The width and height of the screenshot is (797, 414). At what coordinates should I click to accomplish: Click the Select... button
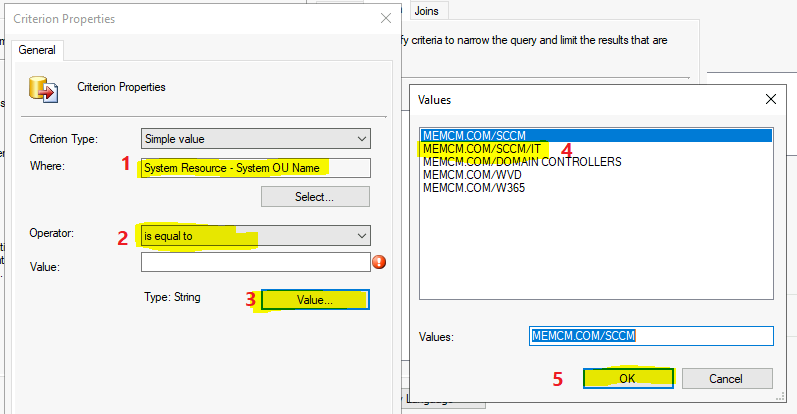[x=315, y=197]
